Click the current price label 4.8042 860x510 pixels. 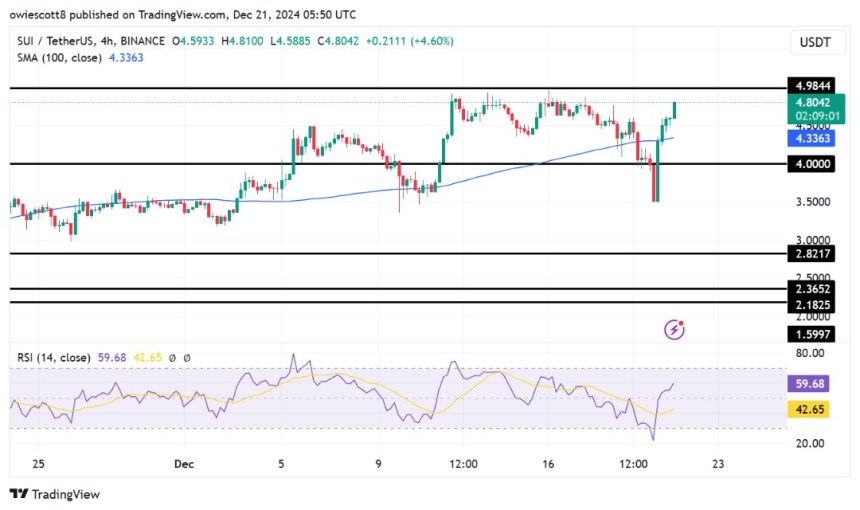point(811,101)
